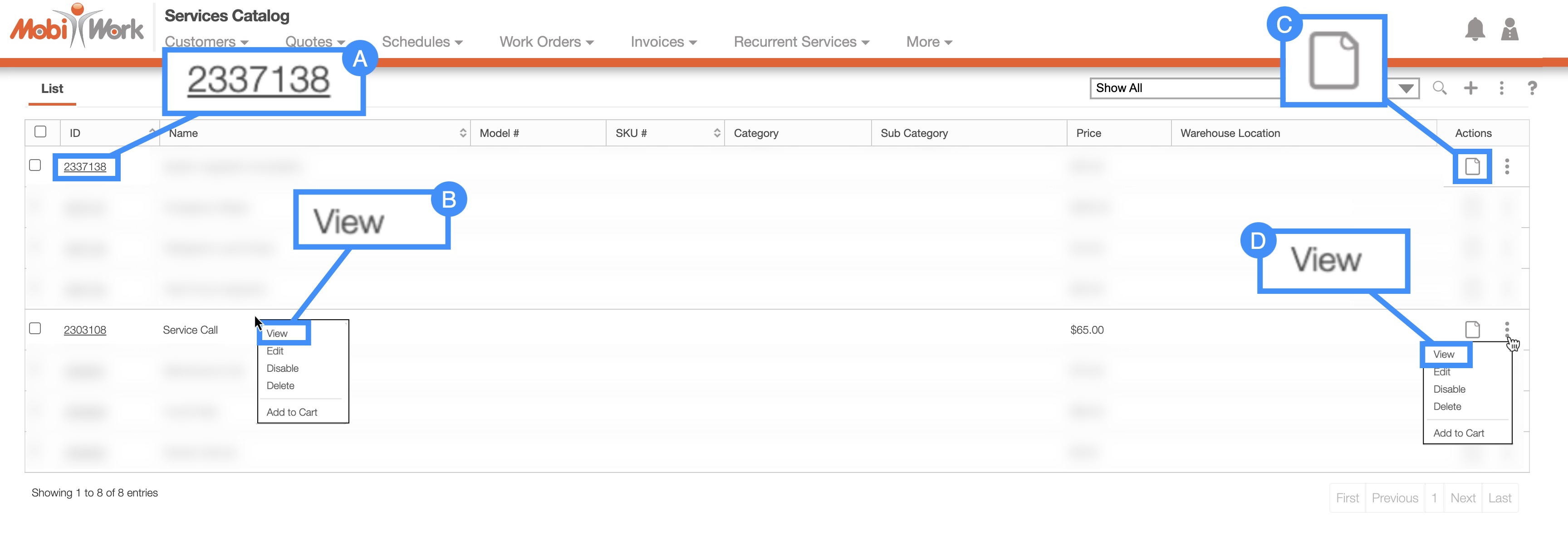The image size is (1568, 535).
Task: Click the Next pagination button
Action: click(1463, 498)
